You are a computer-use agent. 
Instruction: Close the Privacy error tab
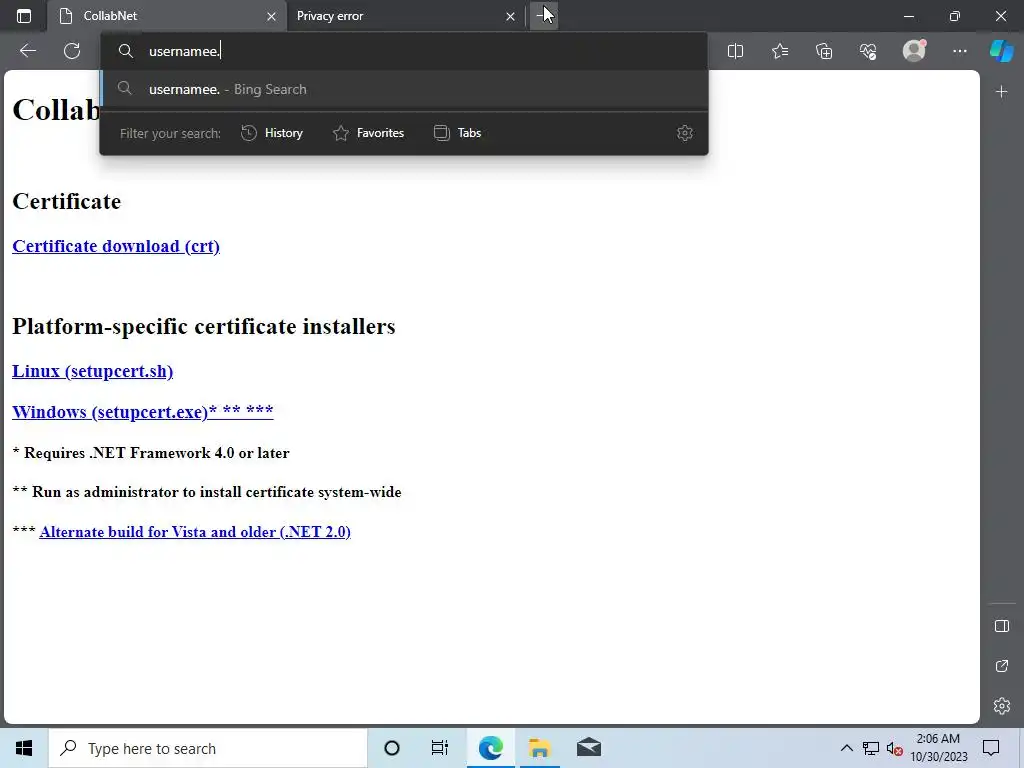510,16
